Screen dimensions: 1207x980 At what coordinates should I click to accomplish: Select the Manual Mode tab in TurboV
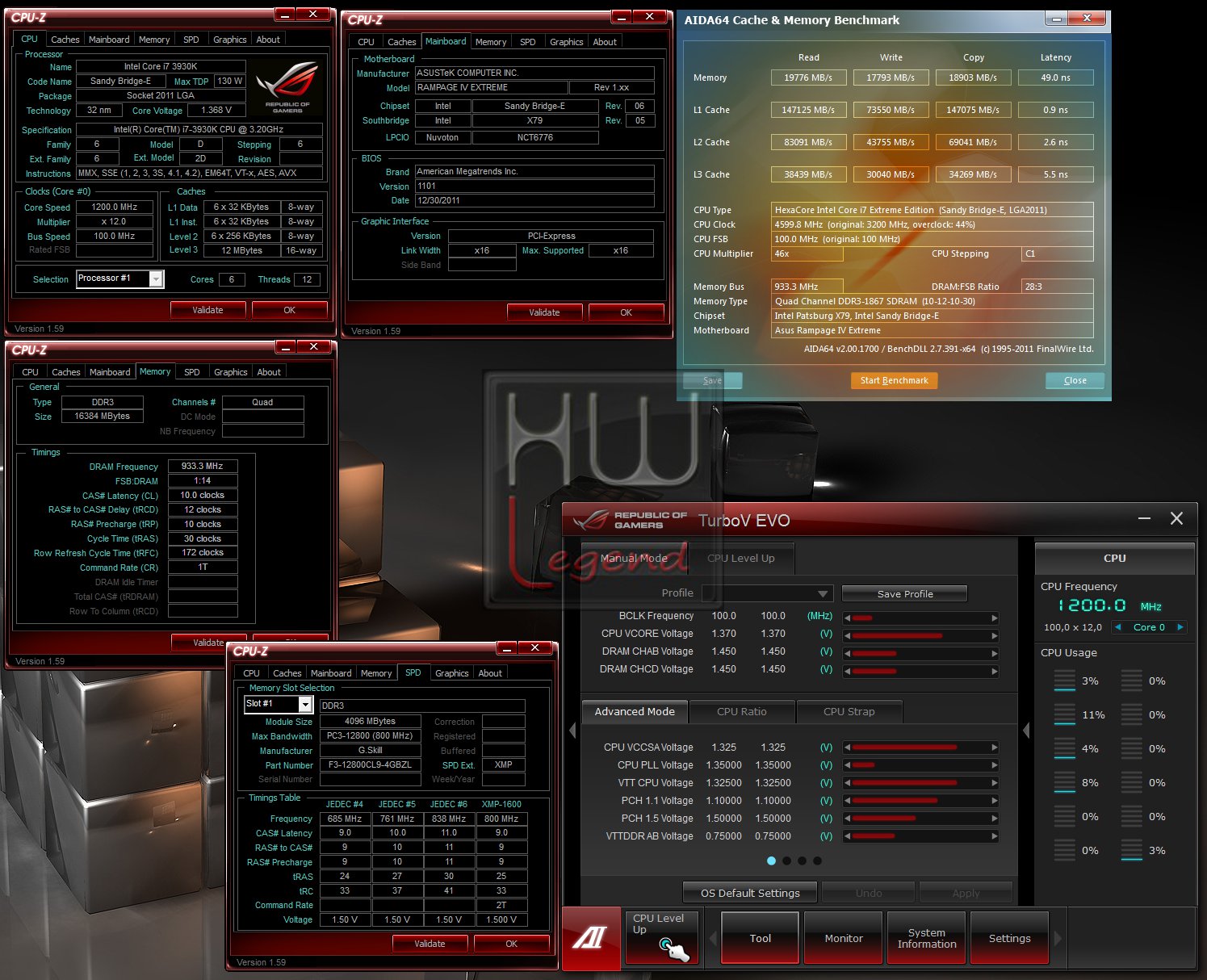click(634, 558)
